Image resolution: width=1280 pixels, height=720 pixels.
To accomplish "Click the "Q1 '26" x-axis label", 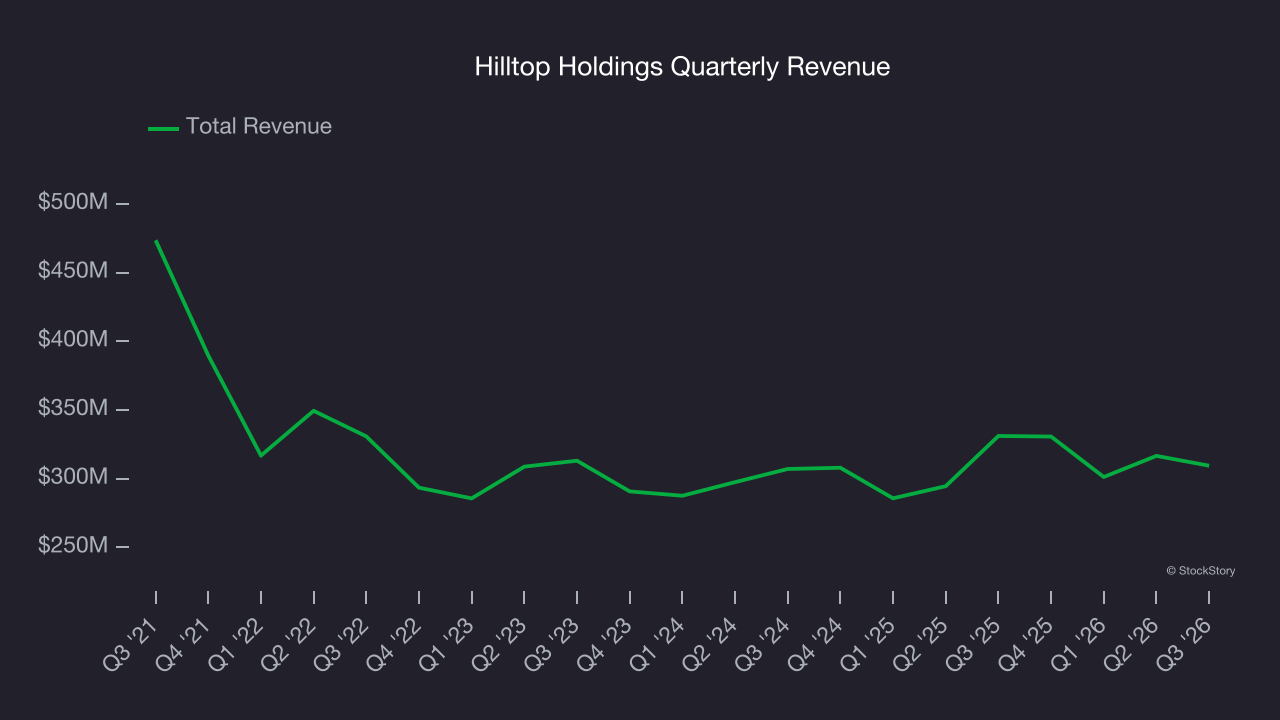I will (x=1079, y=642).
